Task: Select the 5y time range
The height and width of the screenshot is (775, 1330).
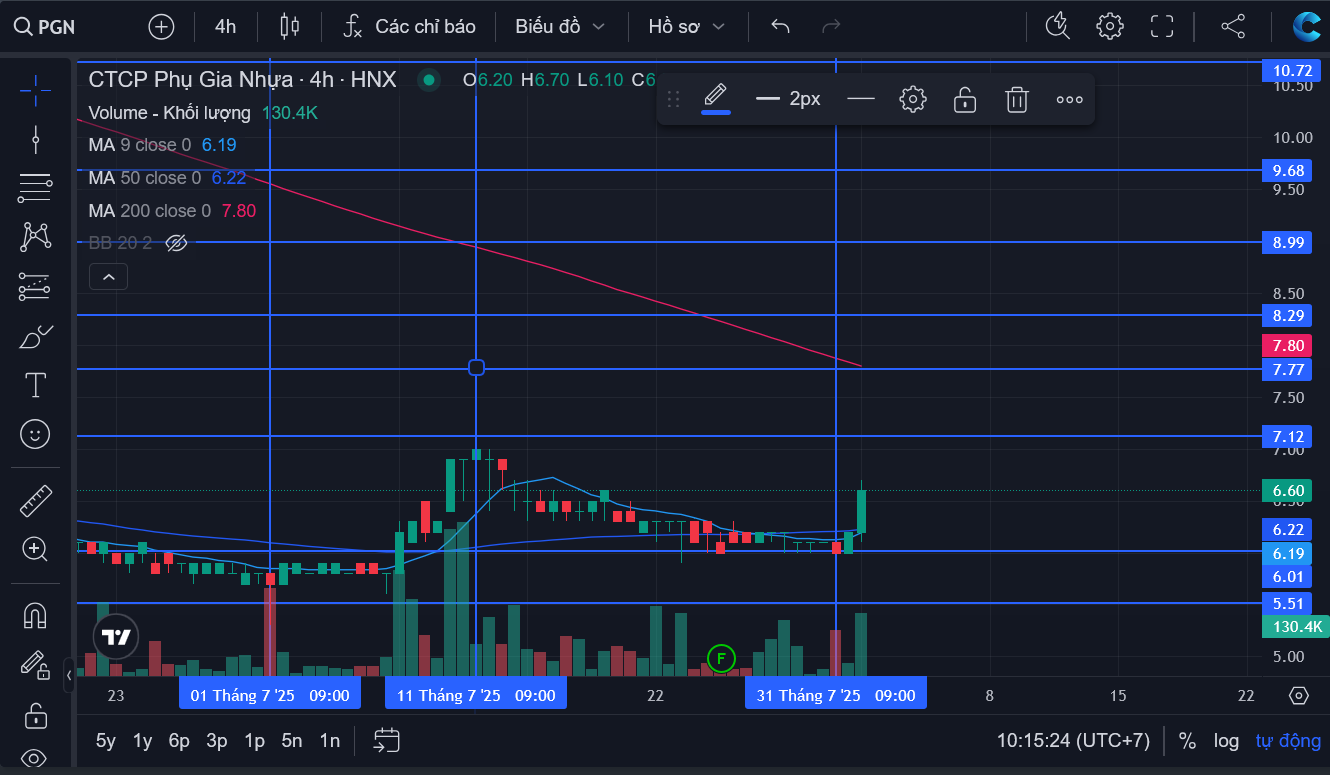Action: (x=105, y=741)
